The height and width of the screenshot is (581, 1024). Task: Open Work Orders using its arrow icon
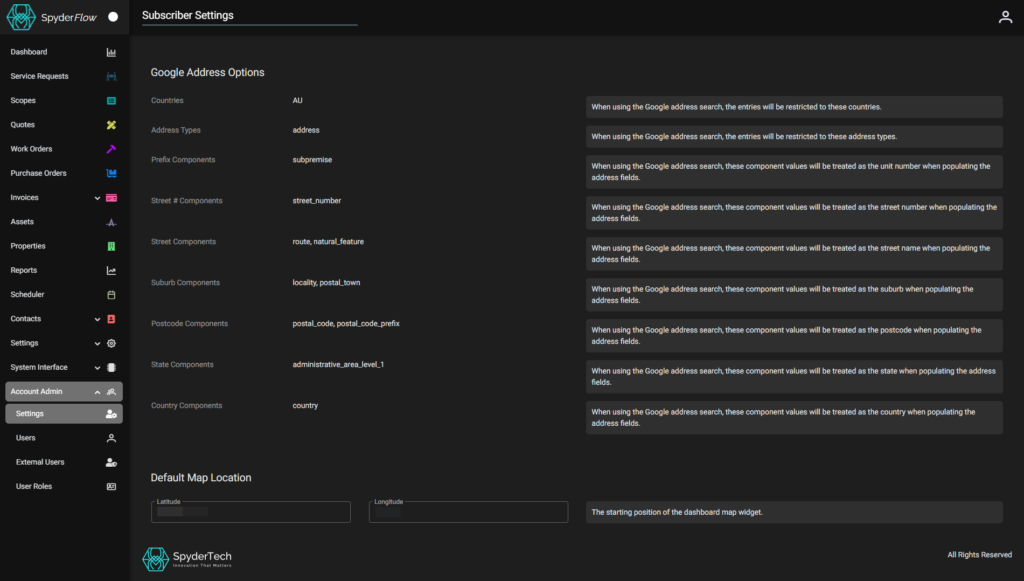pyautogui.click(x=112, y=148)
